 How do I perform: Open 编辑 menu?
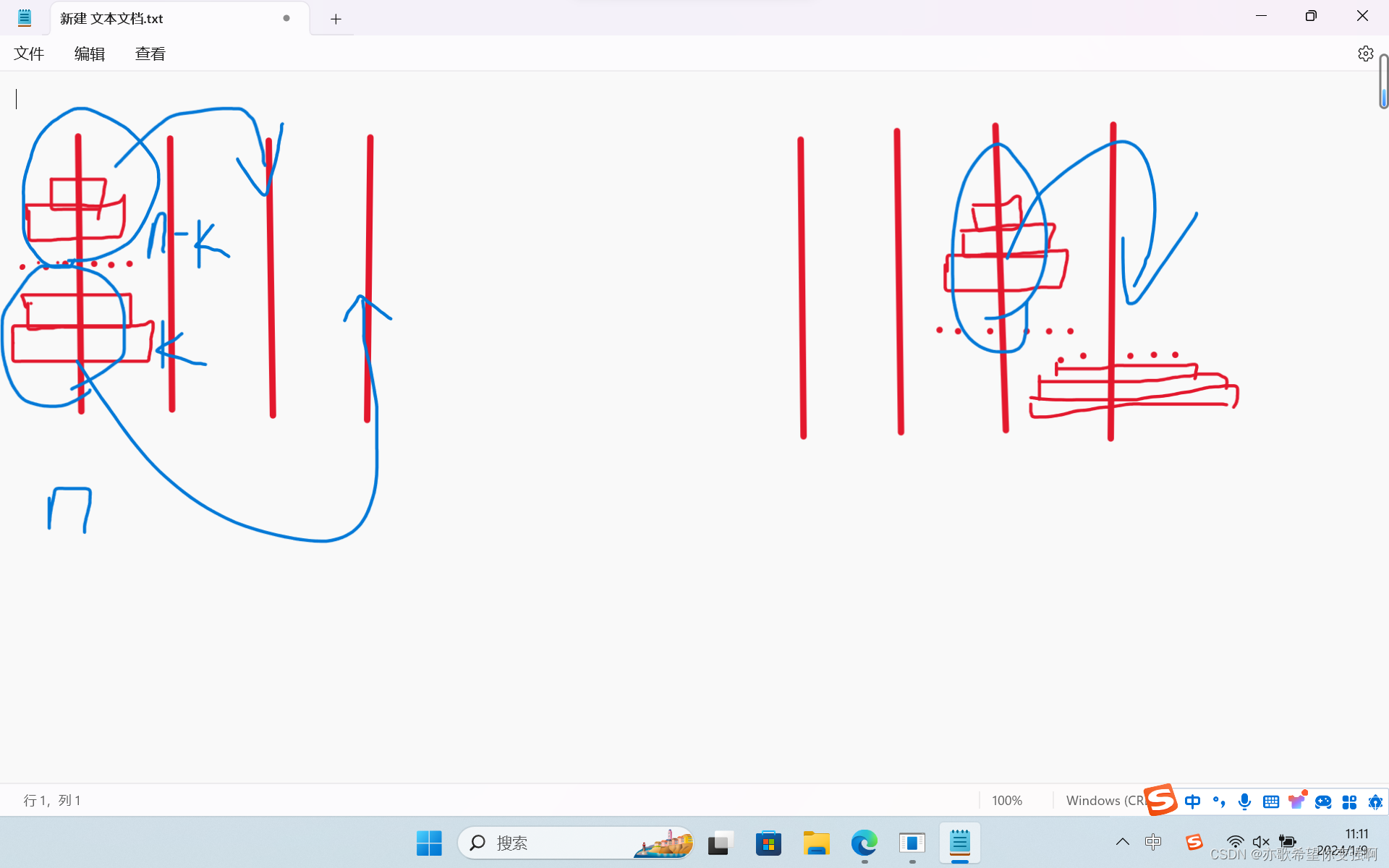coord(90,54)
